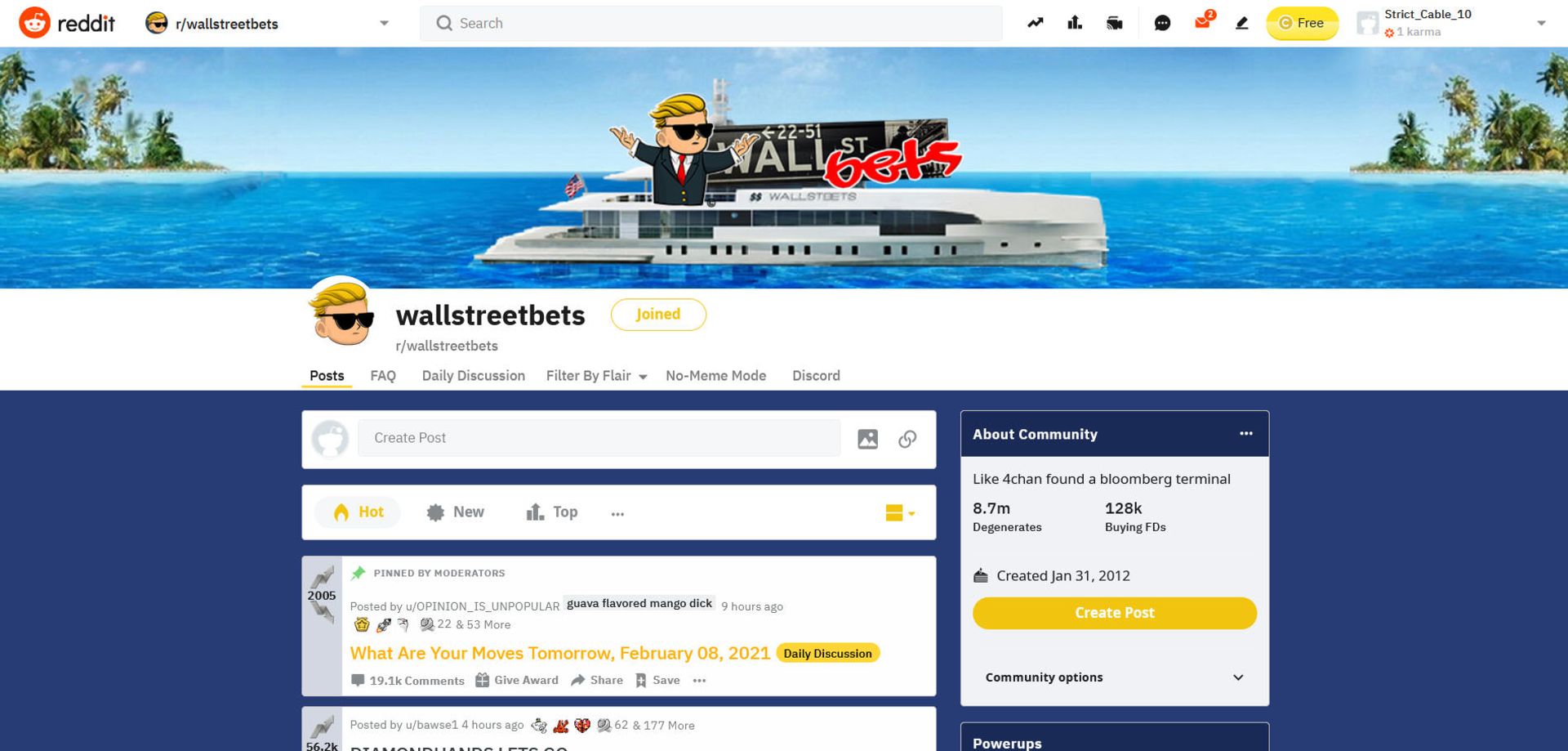Open the inbox envelope with notifications
1568x751 pixels.
1203,21
